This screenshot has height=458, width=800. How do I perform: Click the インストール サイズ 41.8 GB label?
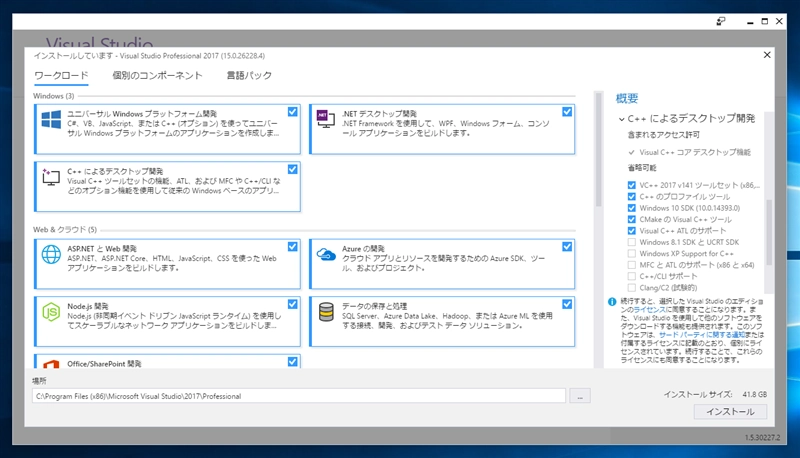click(715, 394)
